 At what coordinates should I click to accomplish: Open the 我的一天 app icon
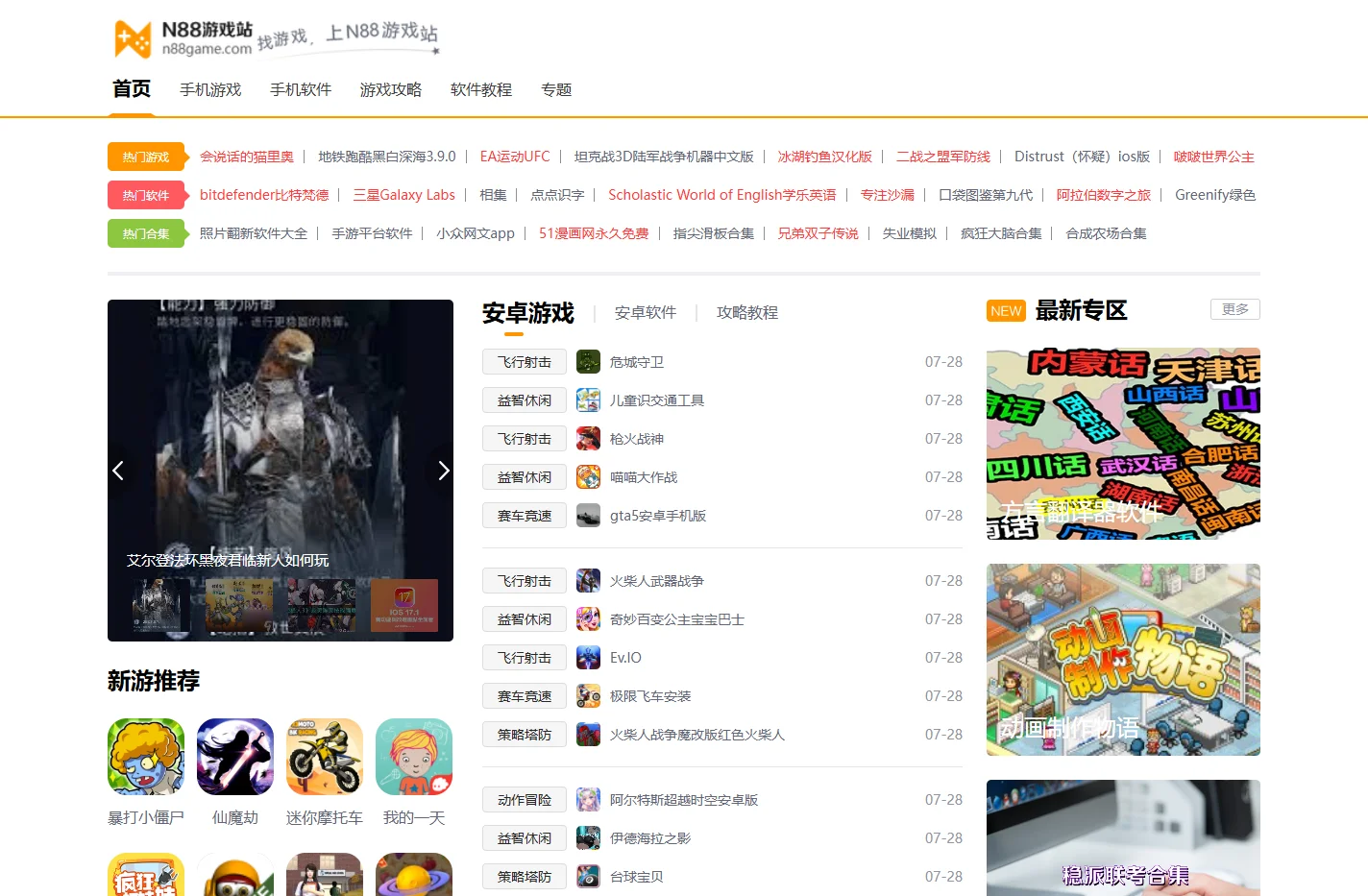coord(414,757)
